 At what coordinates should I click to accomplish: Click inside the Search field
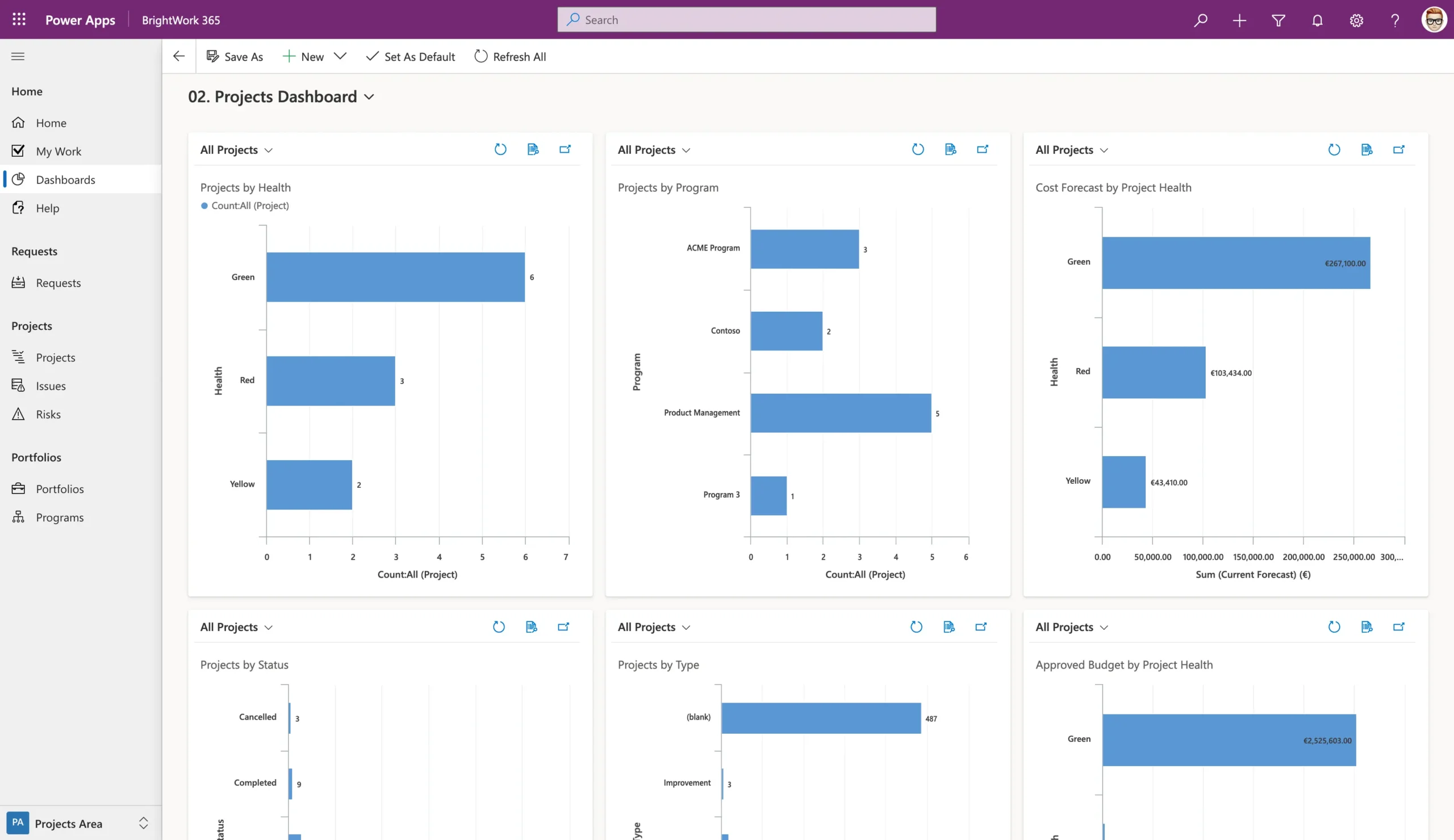pyautogui.click(x=746, y=19)
